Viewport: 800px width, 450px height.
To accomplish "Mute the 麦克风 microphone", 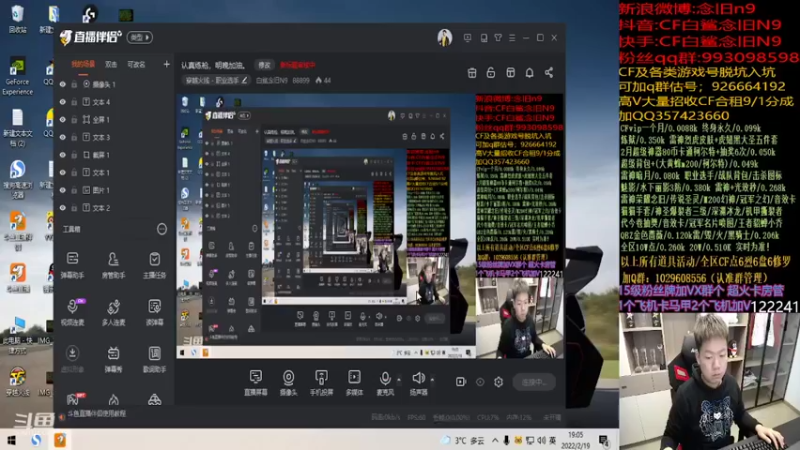I will pyautogui.click(x=385, y=383).
